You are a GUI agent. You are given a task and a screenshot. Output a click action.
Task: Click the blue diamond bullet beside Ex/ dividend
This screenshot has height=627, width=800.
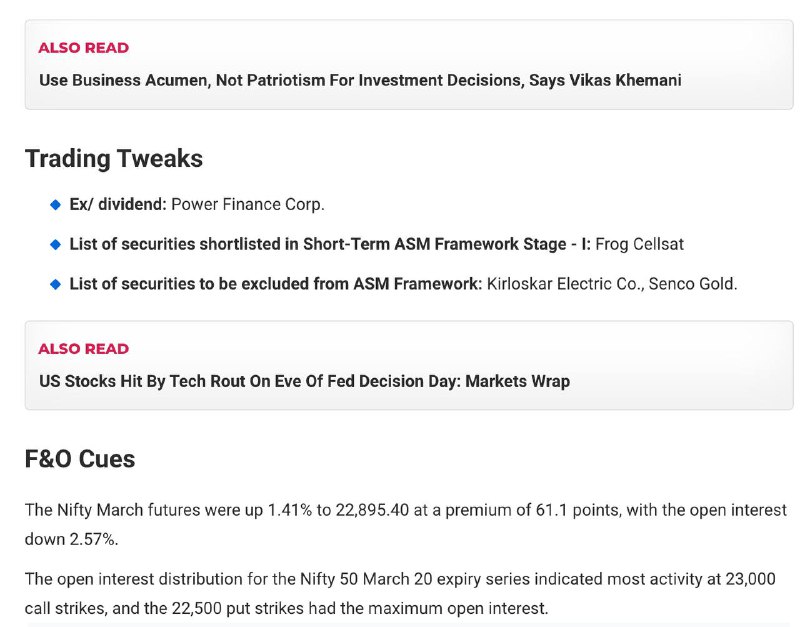pos(55,205)
